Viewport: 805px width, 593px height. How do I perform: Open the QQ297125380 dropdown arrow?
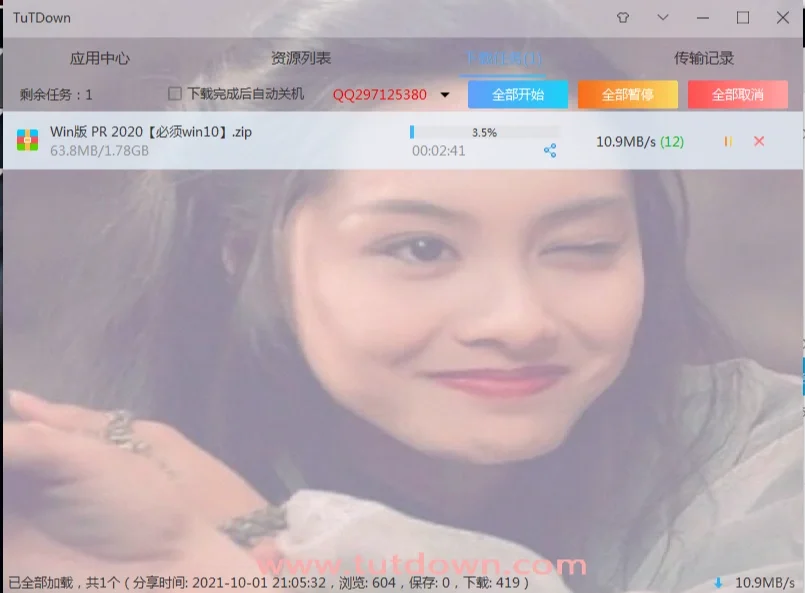coord(445,95)
